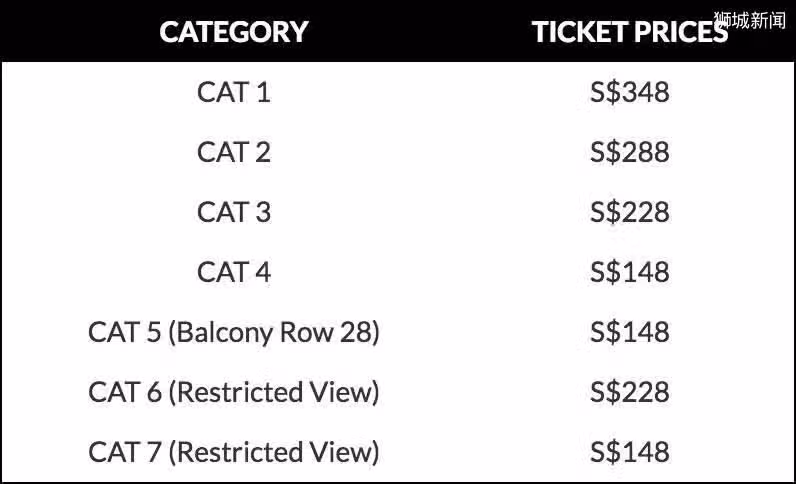Screen dimensions: 796x484
Task: Click the S$148 price for CAT 7
Action: tap(629, 451)
